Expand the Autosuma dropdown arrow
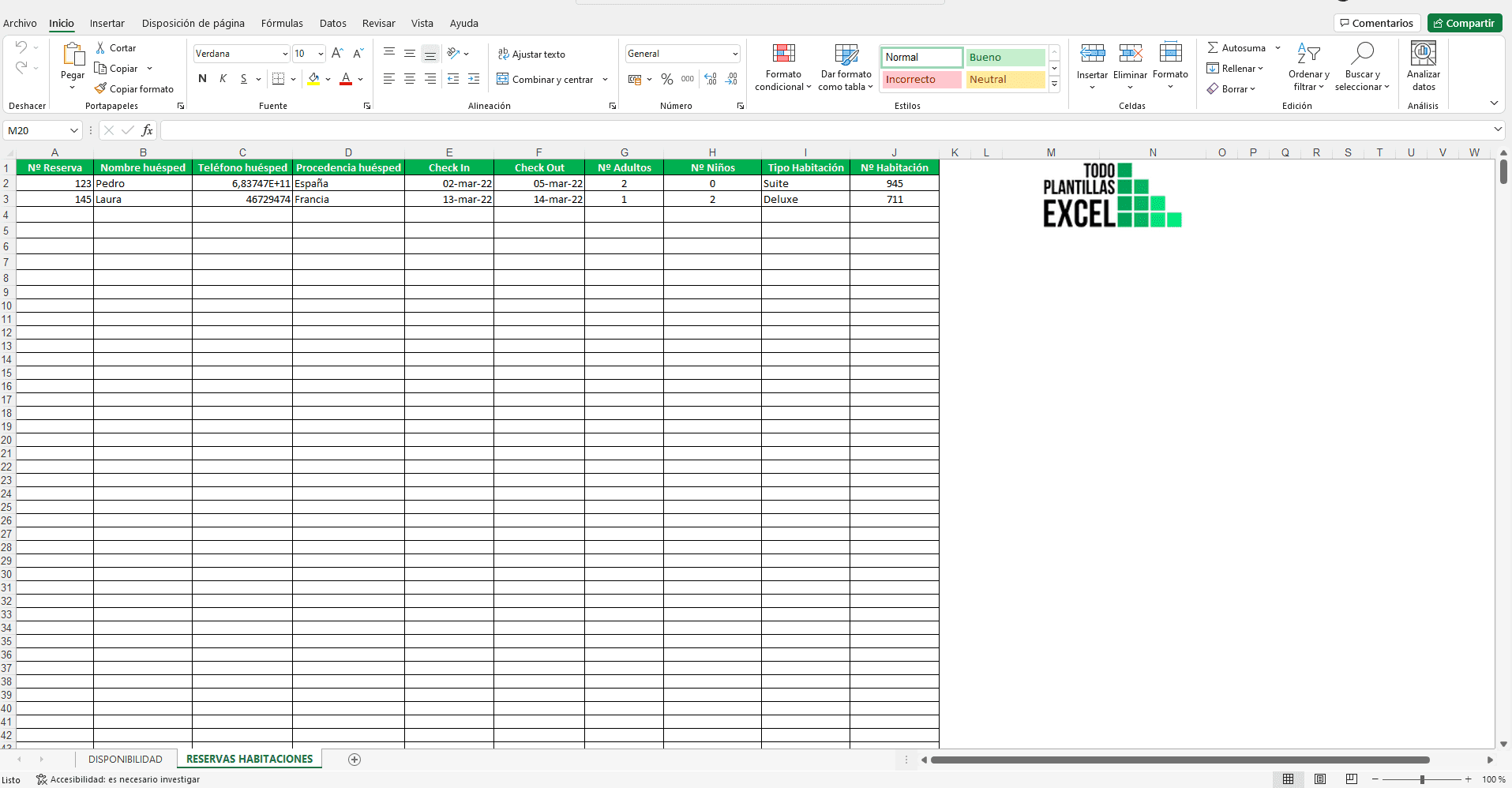 pyautogui.click(x=1278, y=48)
